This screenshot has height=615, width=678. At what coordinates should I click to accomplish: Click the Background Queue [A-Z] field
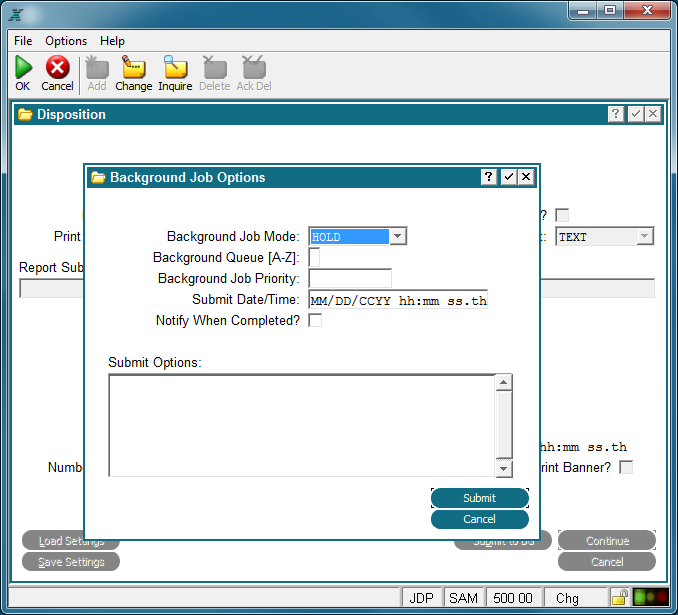pyautogui.click(x=314, y=258)
